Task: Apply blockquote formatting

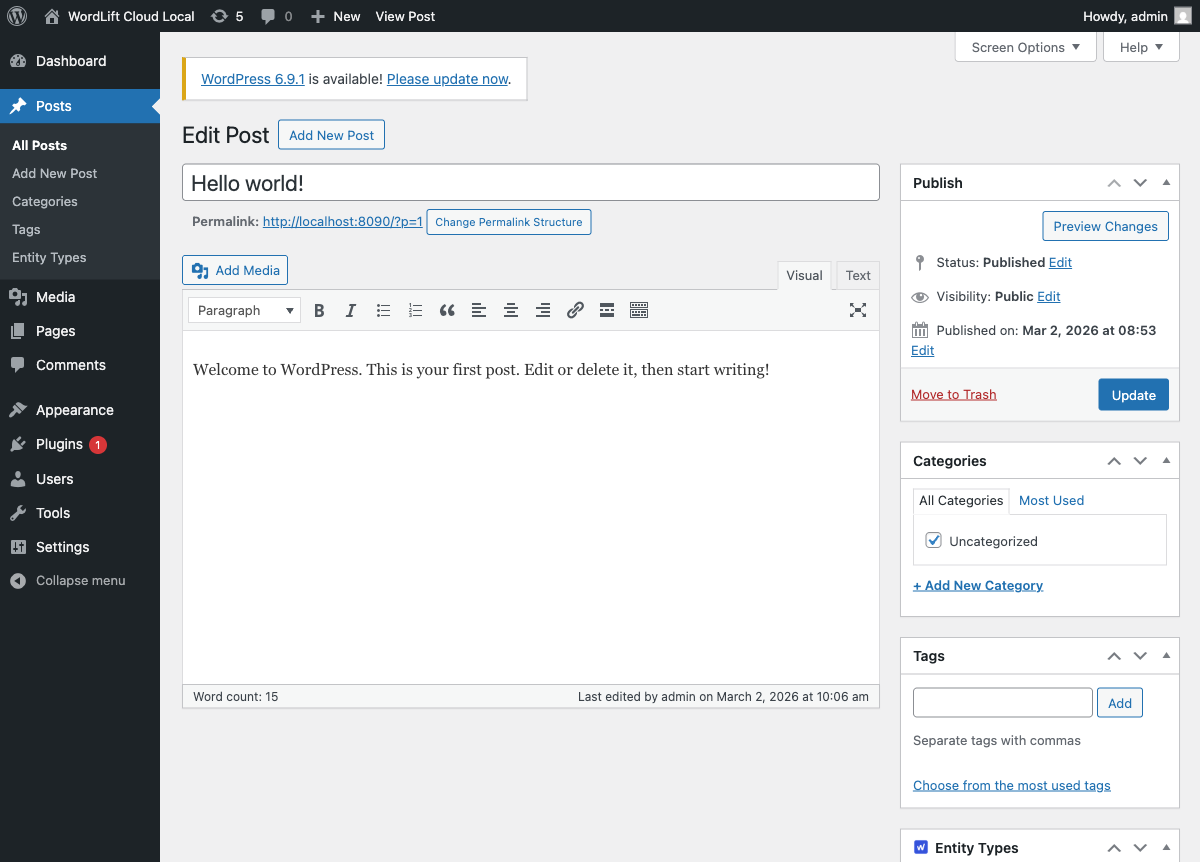Action: click(x=447, y=310)
